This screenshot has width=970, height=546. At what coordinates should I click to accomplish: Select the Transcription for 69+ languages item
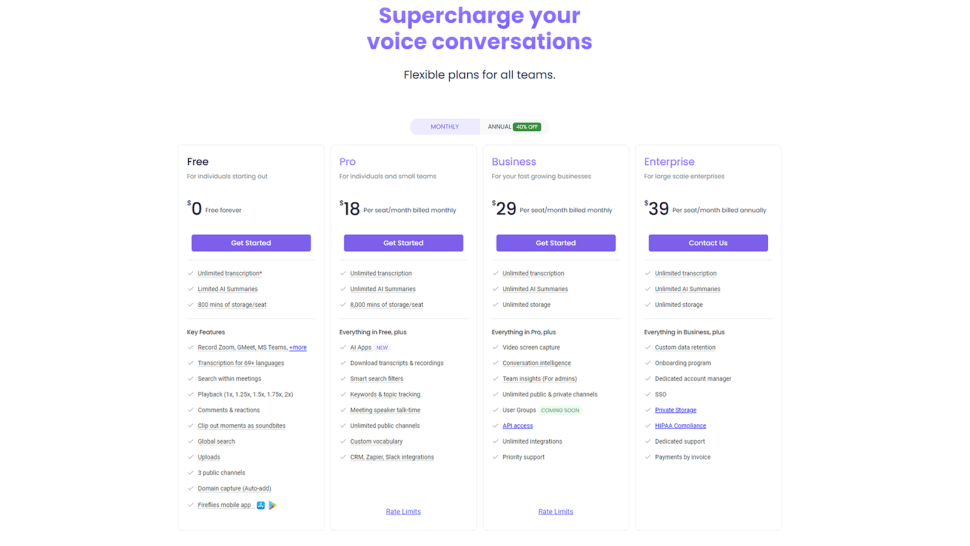[241, 363]
